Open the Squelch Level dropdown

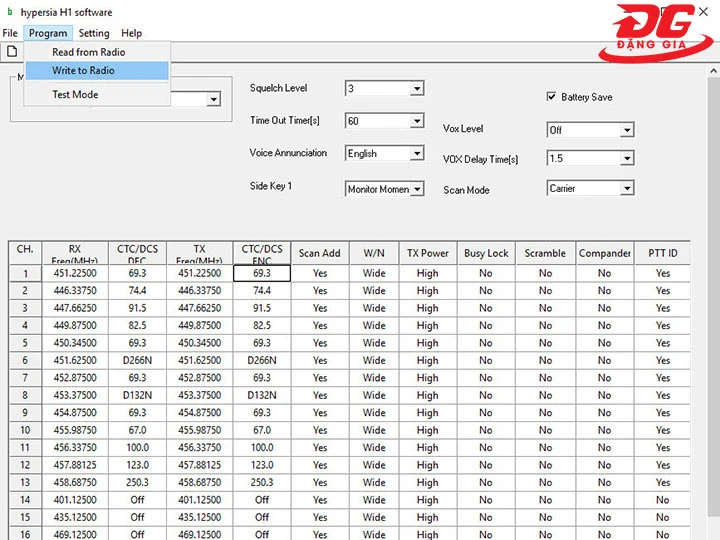click(417, 89)
